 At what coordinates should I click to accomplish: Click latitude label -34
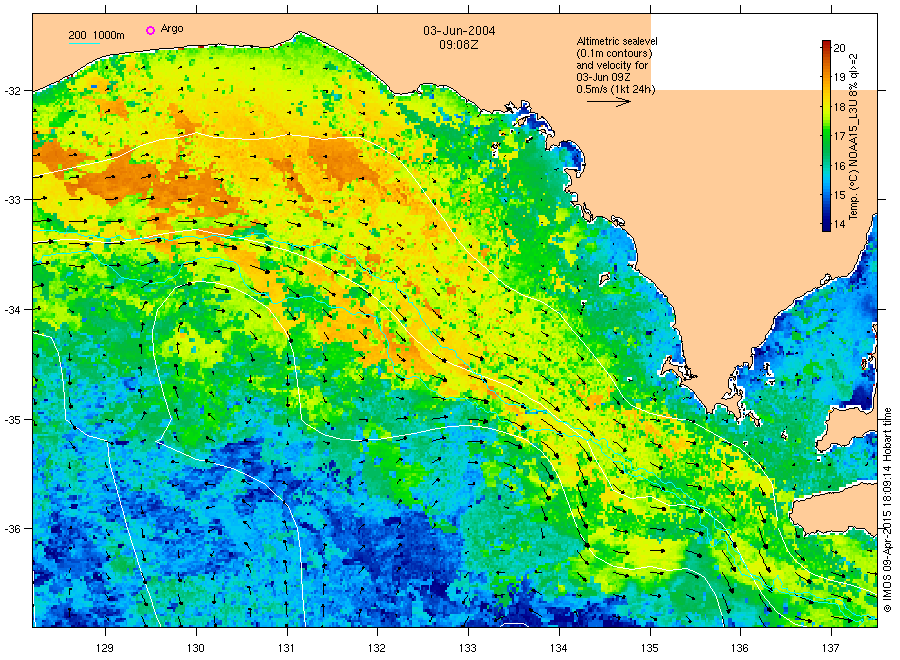(x=12, y=310)
